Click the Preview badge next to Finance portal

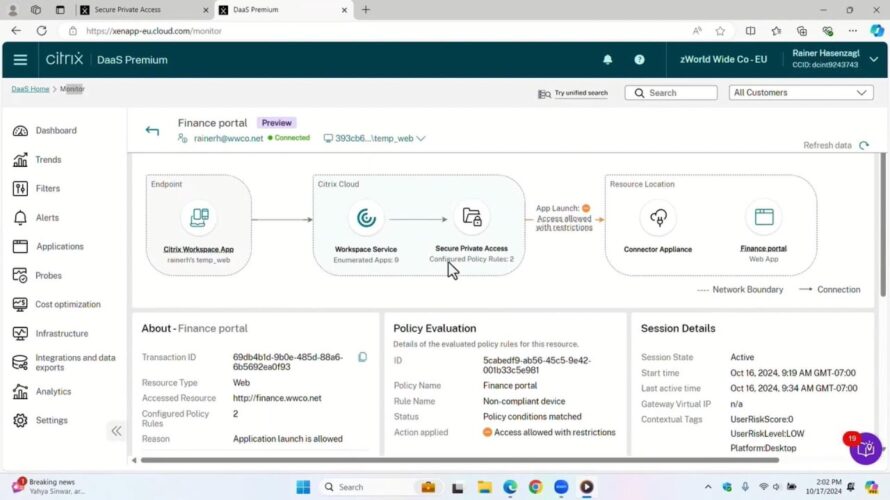coord(276,123)
